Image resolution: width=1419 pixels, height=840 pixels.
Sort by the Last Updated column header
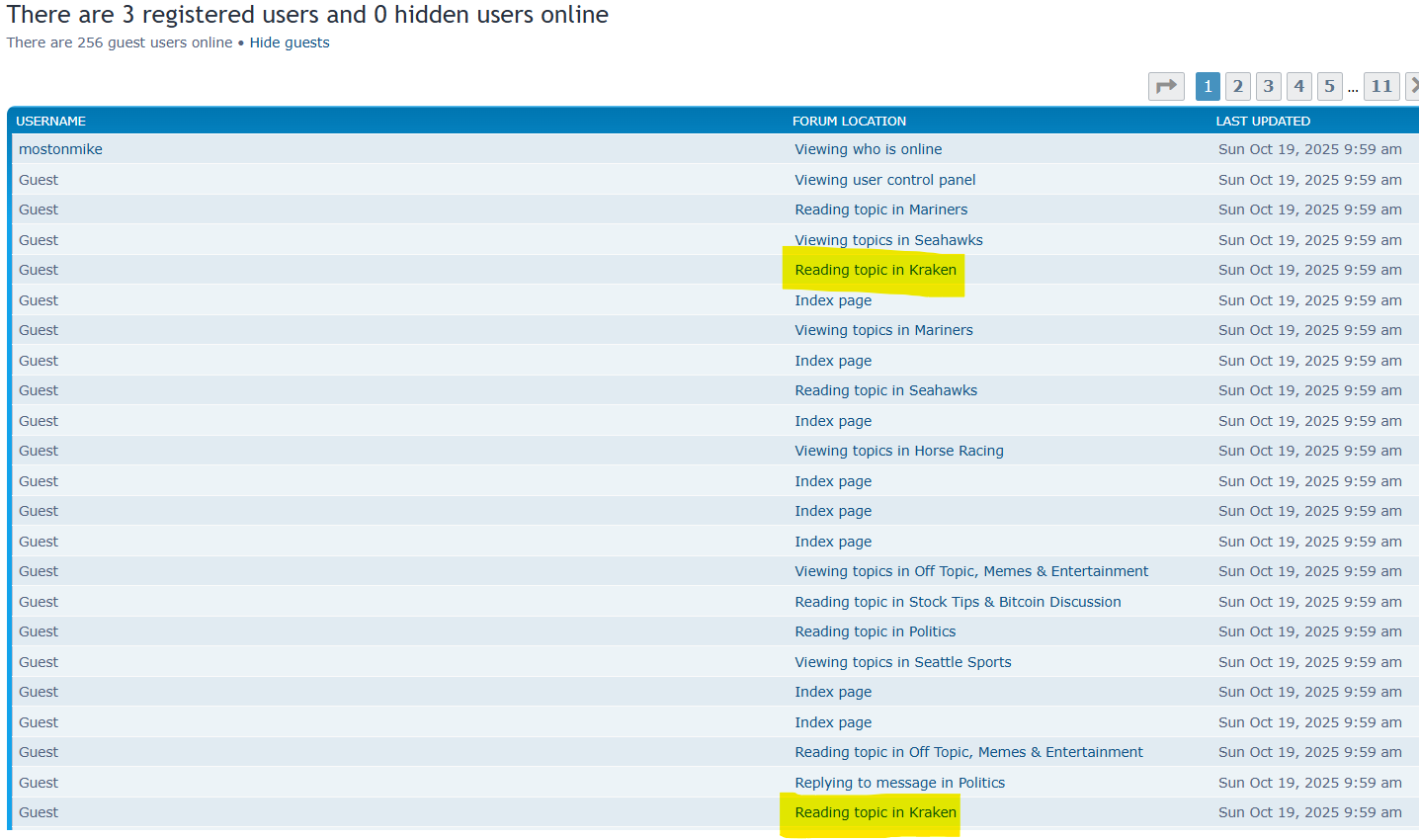[x=1263, y=121]
